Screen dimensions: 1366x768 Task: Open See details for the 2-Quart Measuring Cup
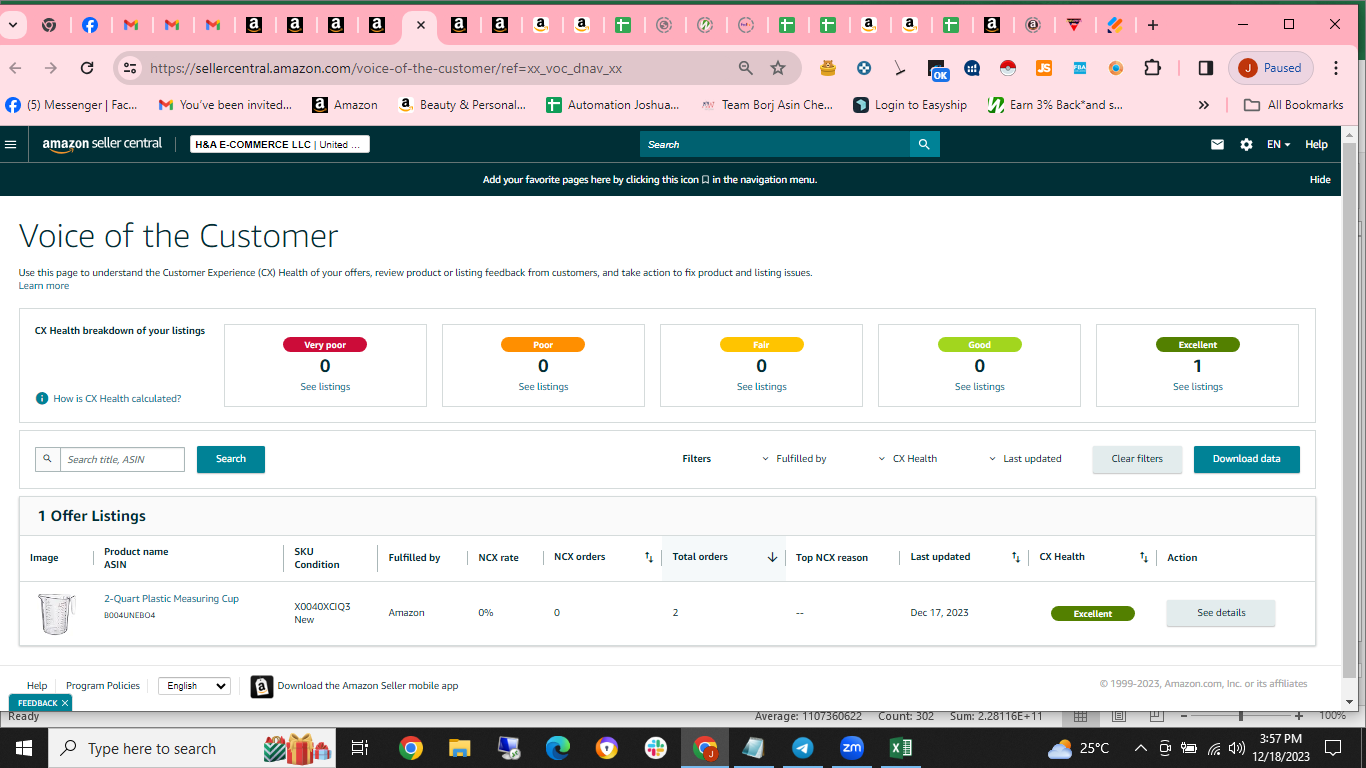click(1221, 613)
